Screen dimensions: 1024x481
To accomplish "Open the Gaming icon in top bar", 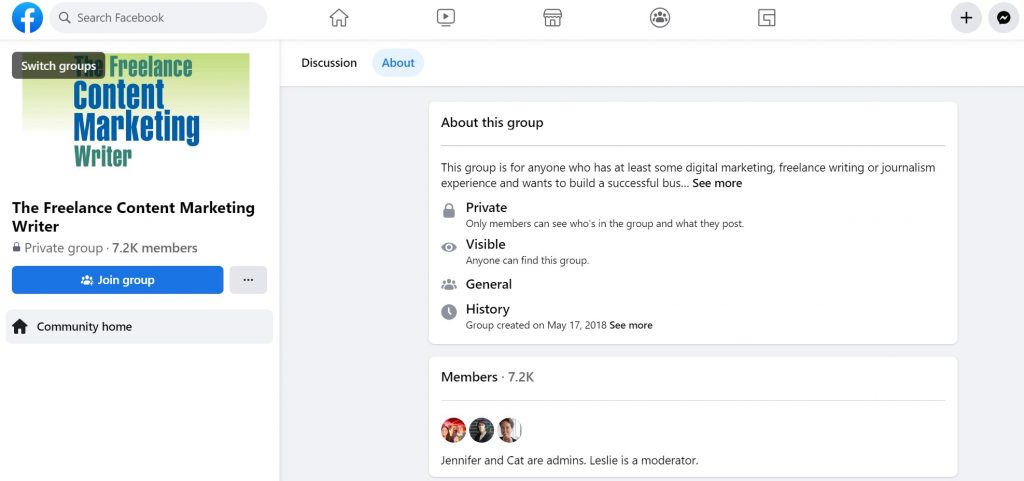I will point(767,18).
